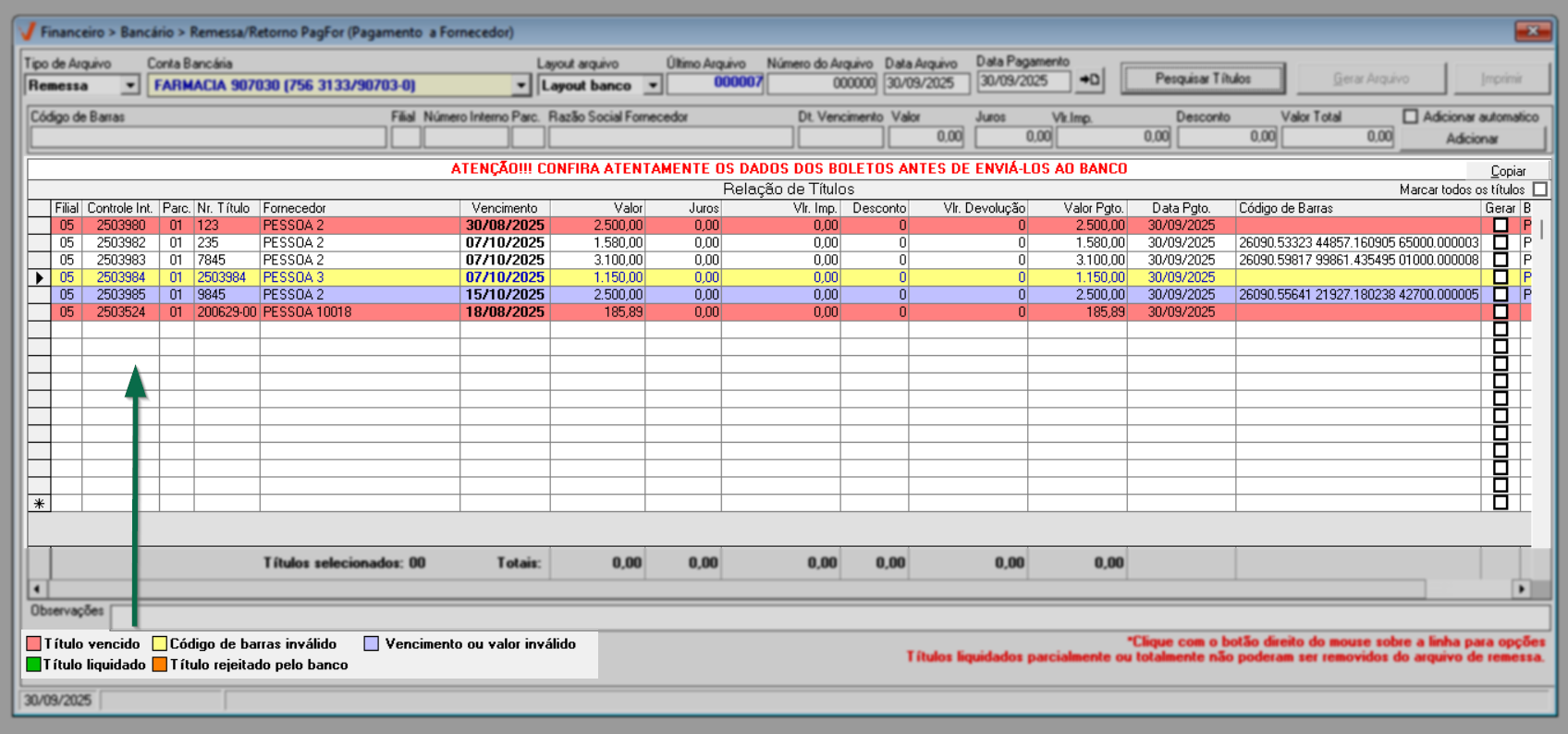Open the Tipo de Arquivo dropdown
The width and height of the screenshot is (1568, 734).
[130, 85]
